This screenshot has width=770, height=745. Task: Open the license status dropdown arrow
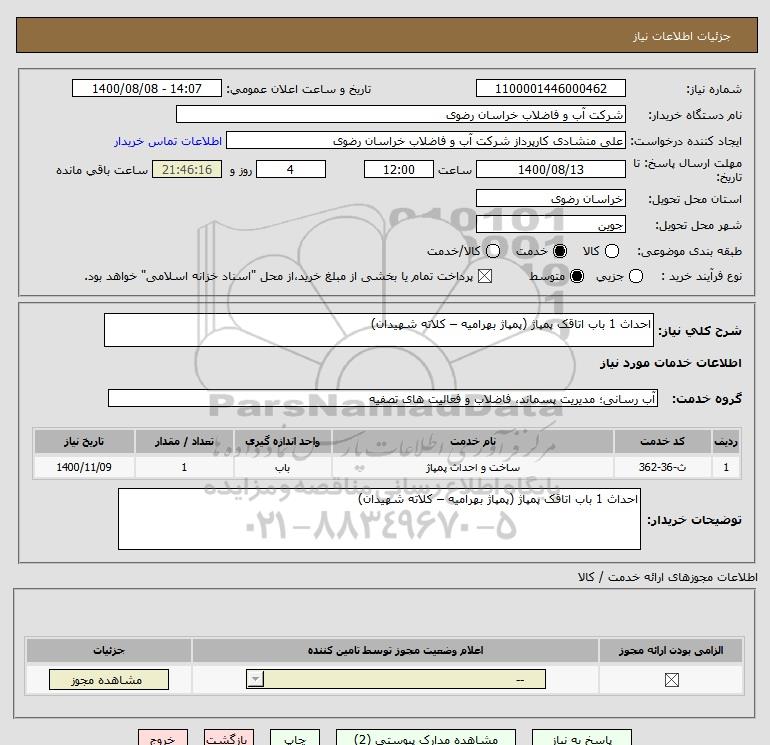(255, 680)
